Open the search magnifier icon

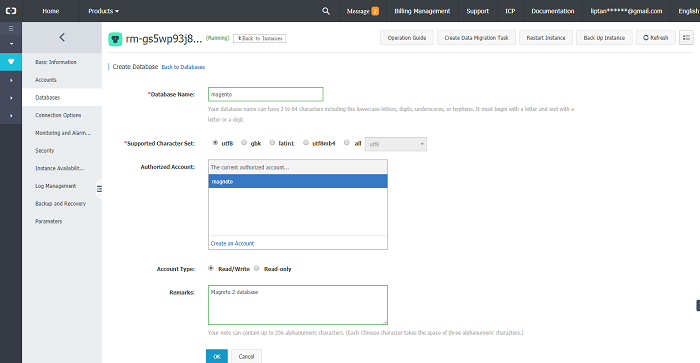pyautogui.click(x=326, y=11)
